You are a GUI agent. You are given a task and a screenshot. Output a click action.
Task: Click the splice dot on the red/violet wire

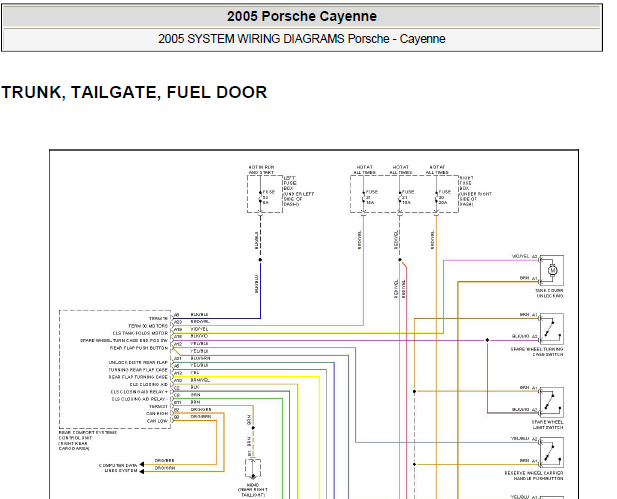point(400,260)
